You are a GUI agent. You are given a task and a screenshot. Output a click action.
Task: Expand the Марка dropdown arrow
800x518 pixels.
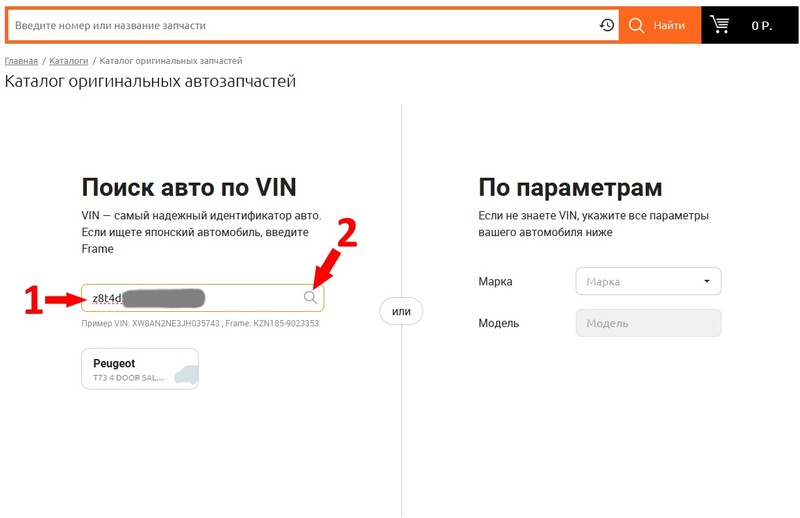coord(707,281)
